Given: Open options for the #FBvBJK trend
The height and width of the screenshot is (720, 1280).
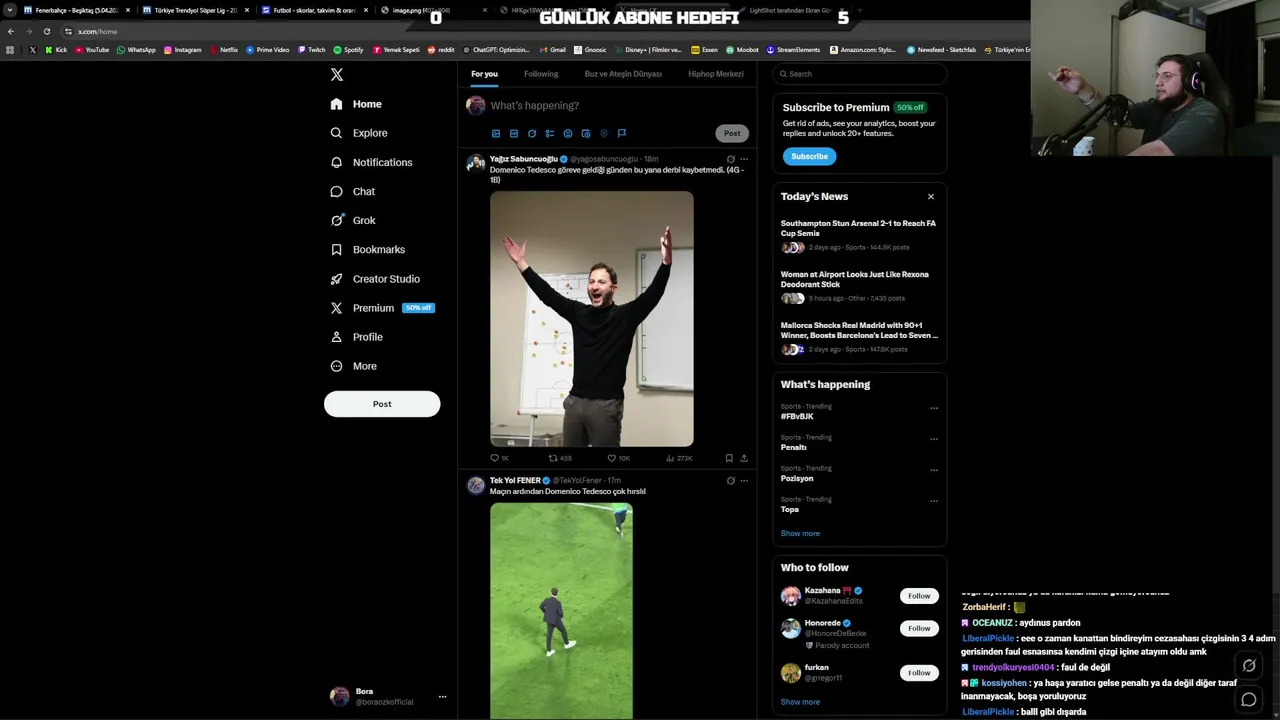Looking at the screenshot, I should pos(934,408).
